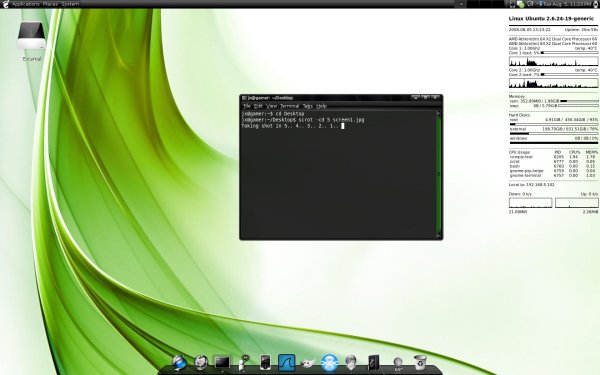The height and width of the screenshot is (375, 600).
Task: Click the GNOME foot logo in the top panel
Action: [5, 4]
